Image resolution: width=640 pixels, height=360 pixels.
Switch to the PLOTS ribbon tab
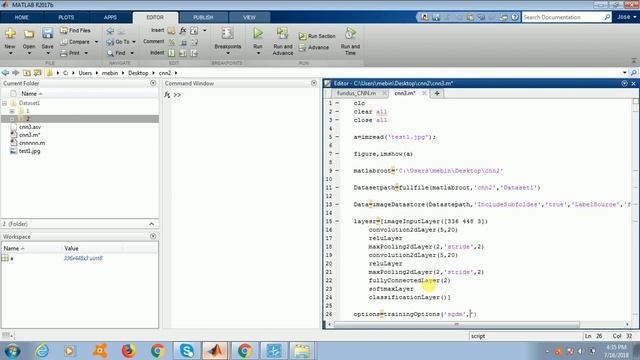[x=66, y=18]
